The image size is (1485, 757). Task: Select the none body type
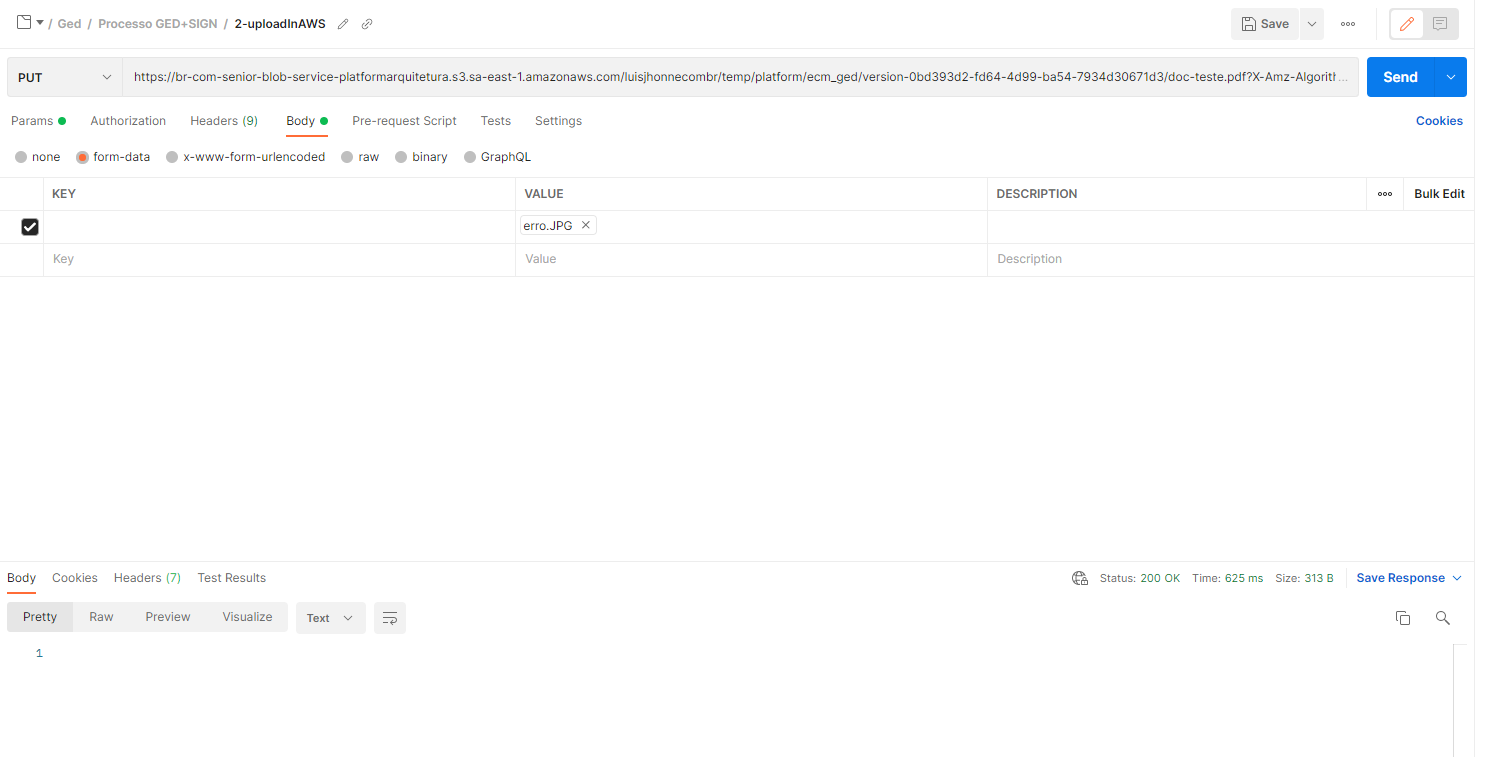click(x=38, y=157)
